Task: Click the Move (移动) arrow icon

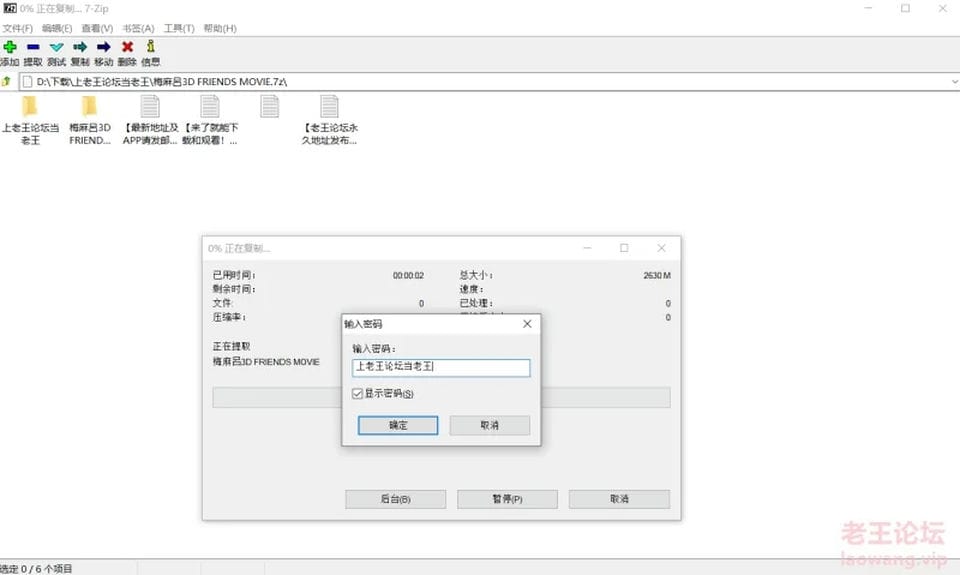Action: pyautogui.click(x=103, y=47)
